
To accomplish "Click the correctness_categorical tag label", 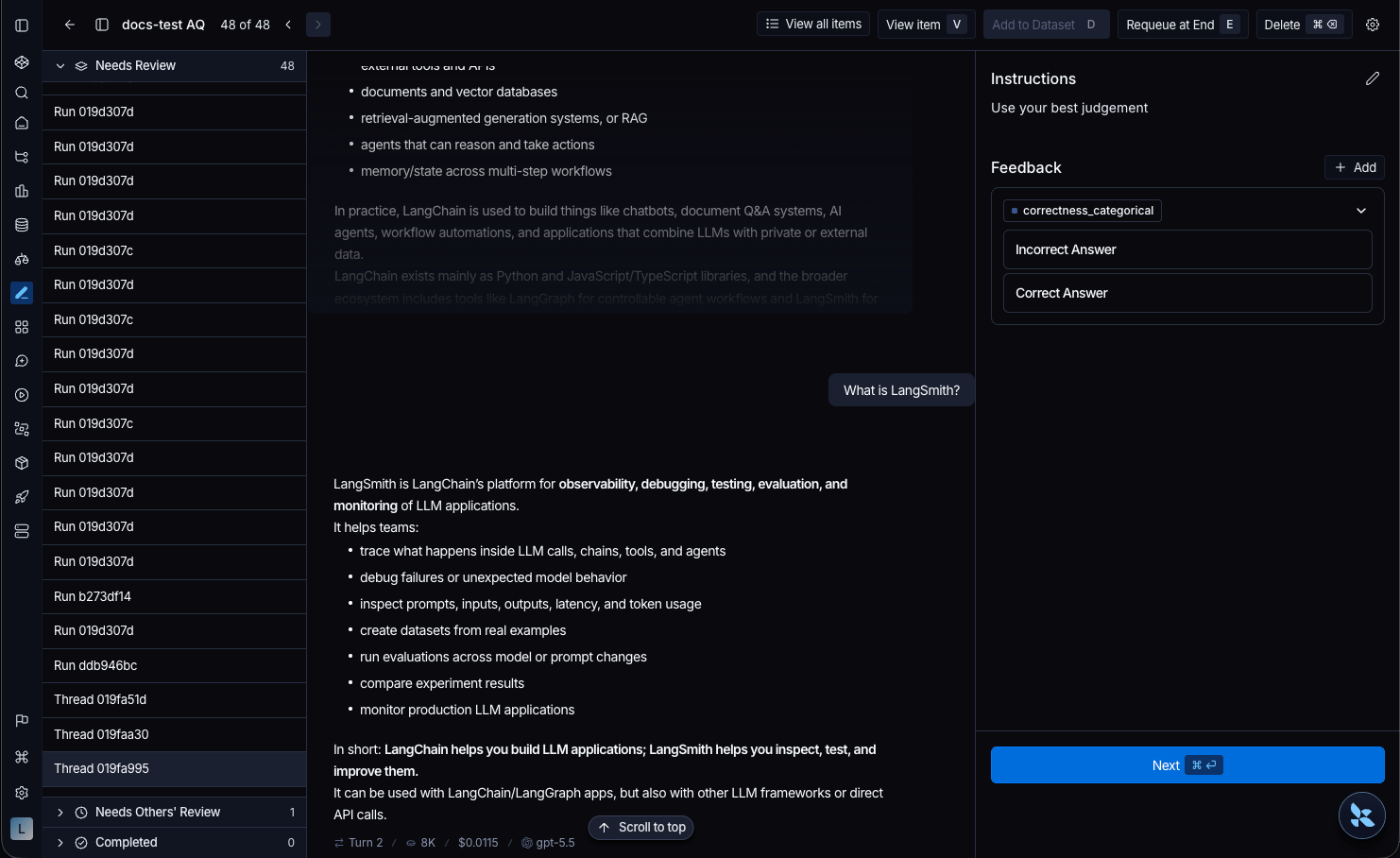I will tap(1083, 211).
